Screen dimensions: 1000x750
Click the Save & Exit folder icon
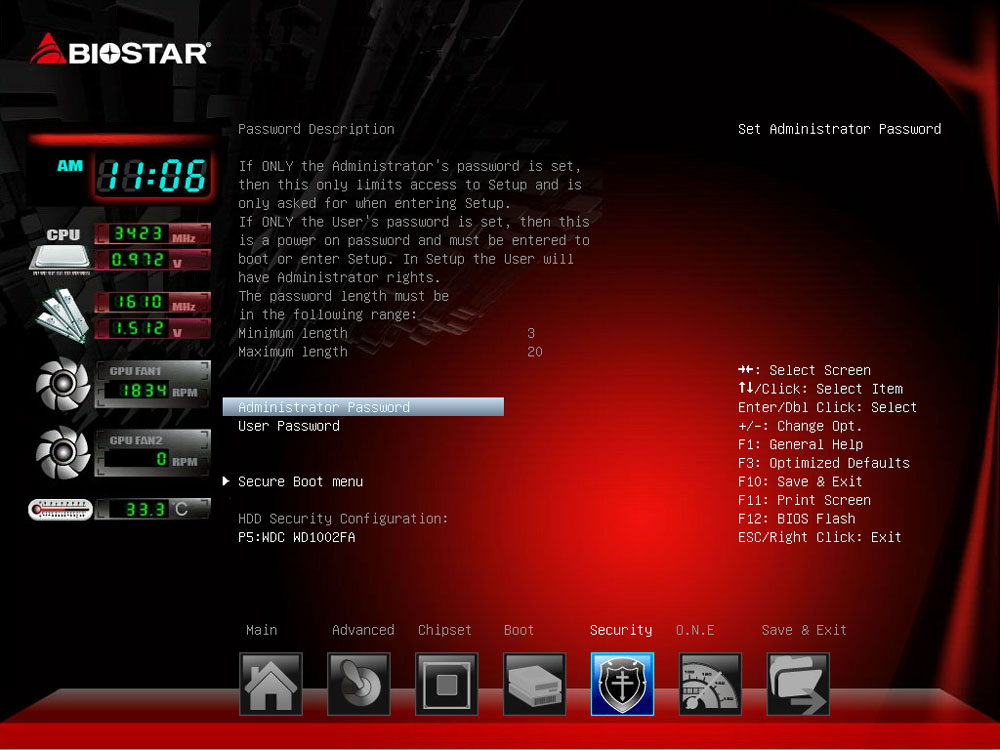(x=798, y=684)
